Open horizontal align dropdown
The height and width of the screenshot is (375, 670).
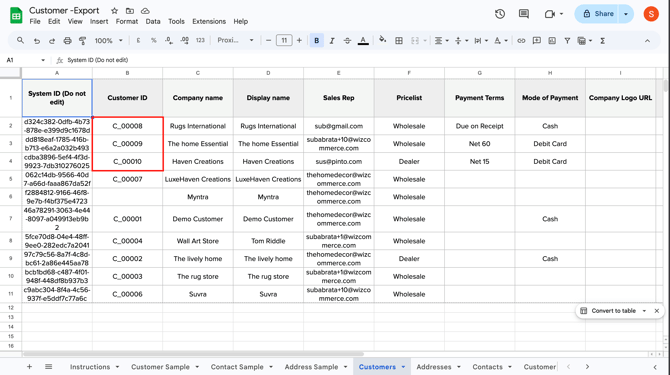click(x=441, y=41)
